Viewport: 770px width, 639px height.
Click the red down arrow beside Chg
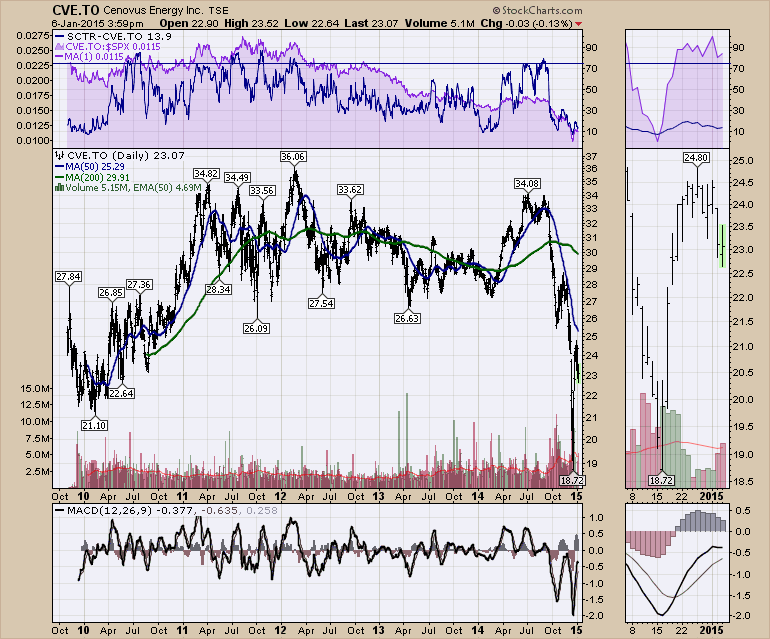[579, 24]
